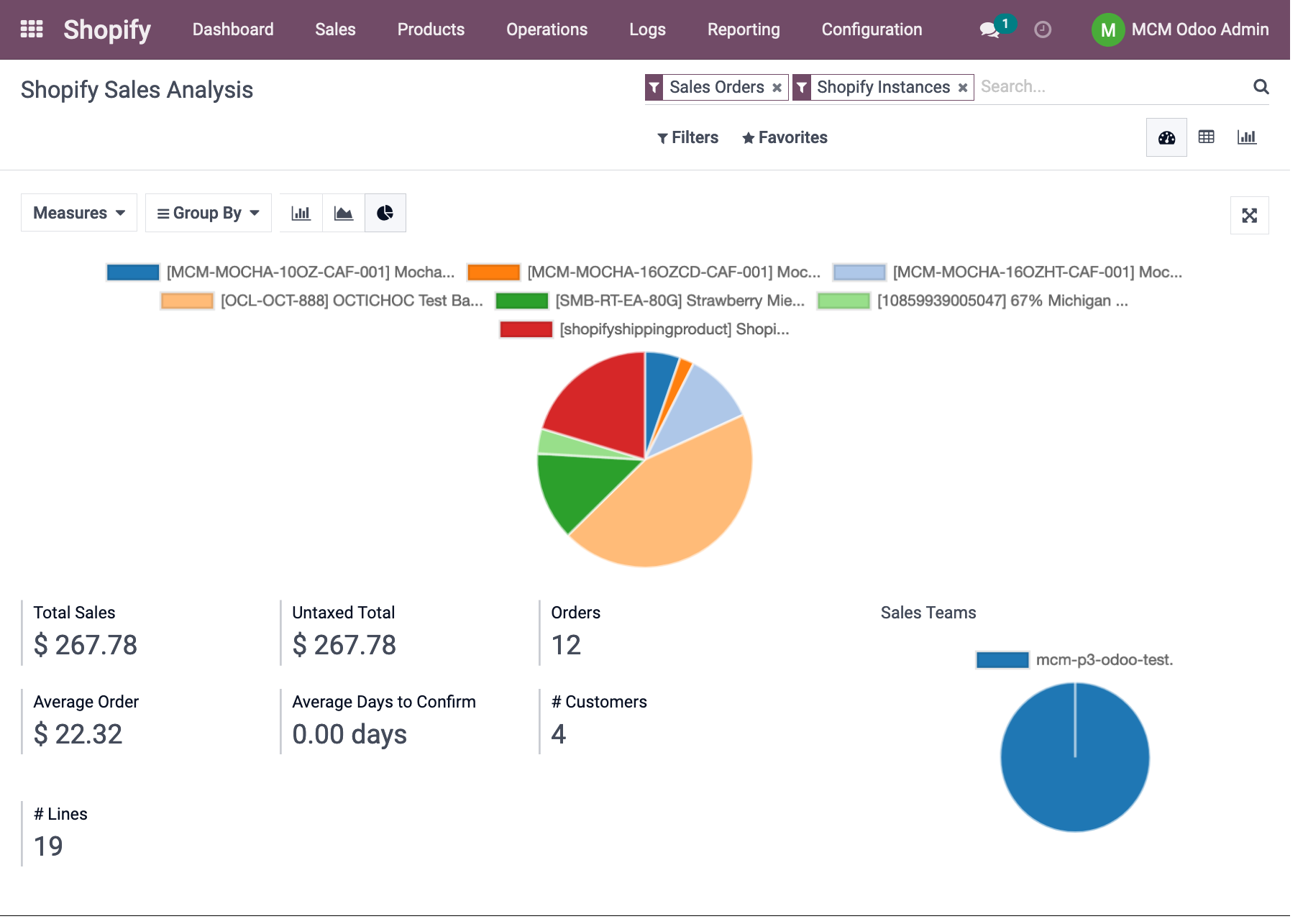Select the line chart mode

point(344,213)
